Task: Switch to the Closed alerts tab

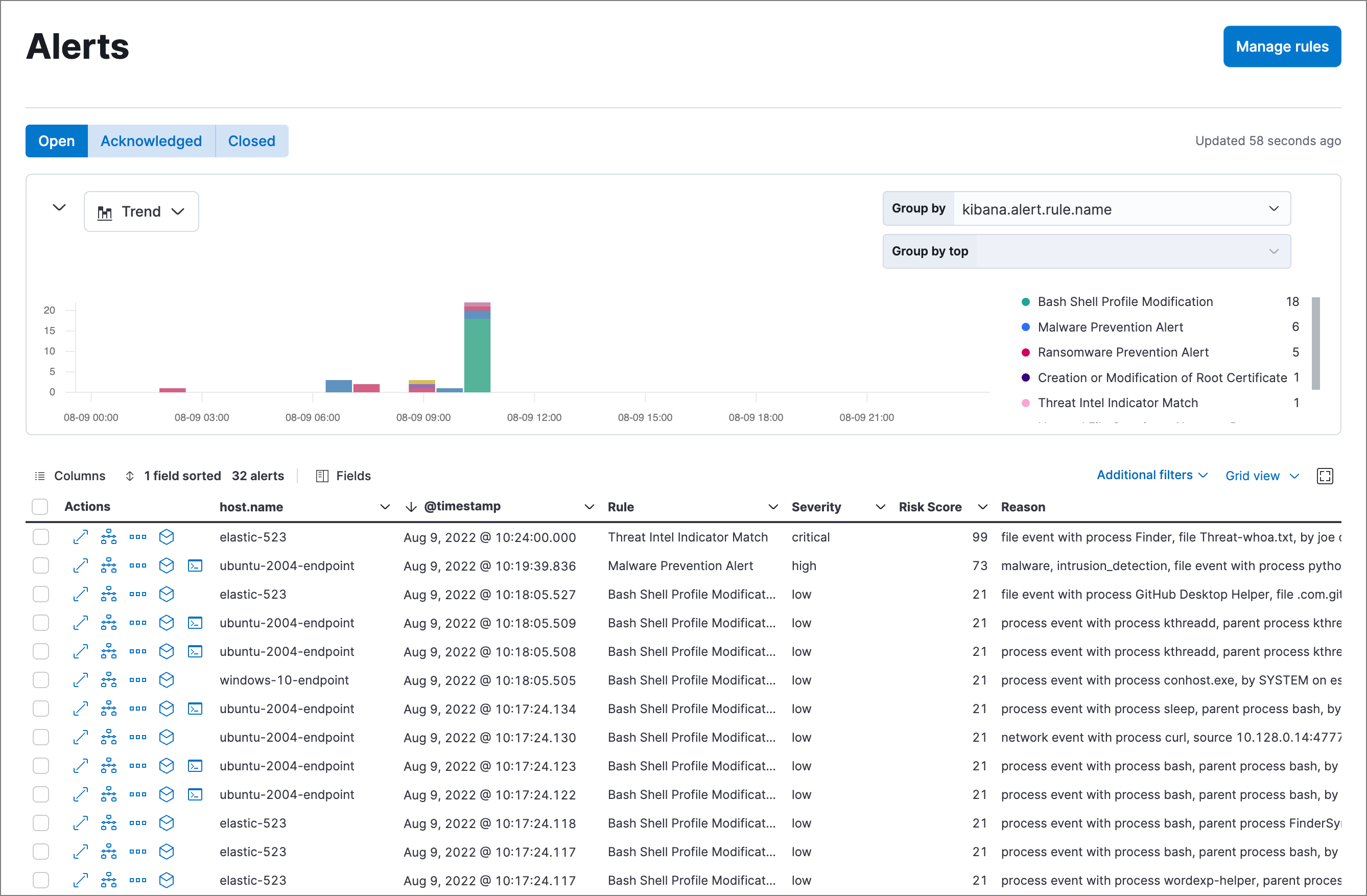Action: tap(251, 140)
